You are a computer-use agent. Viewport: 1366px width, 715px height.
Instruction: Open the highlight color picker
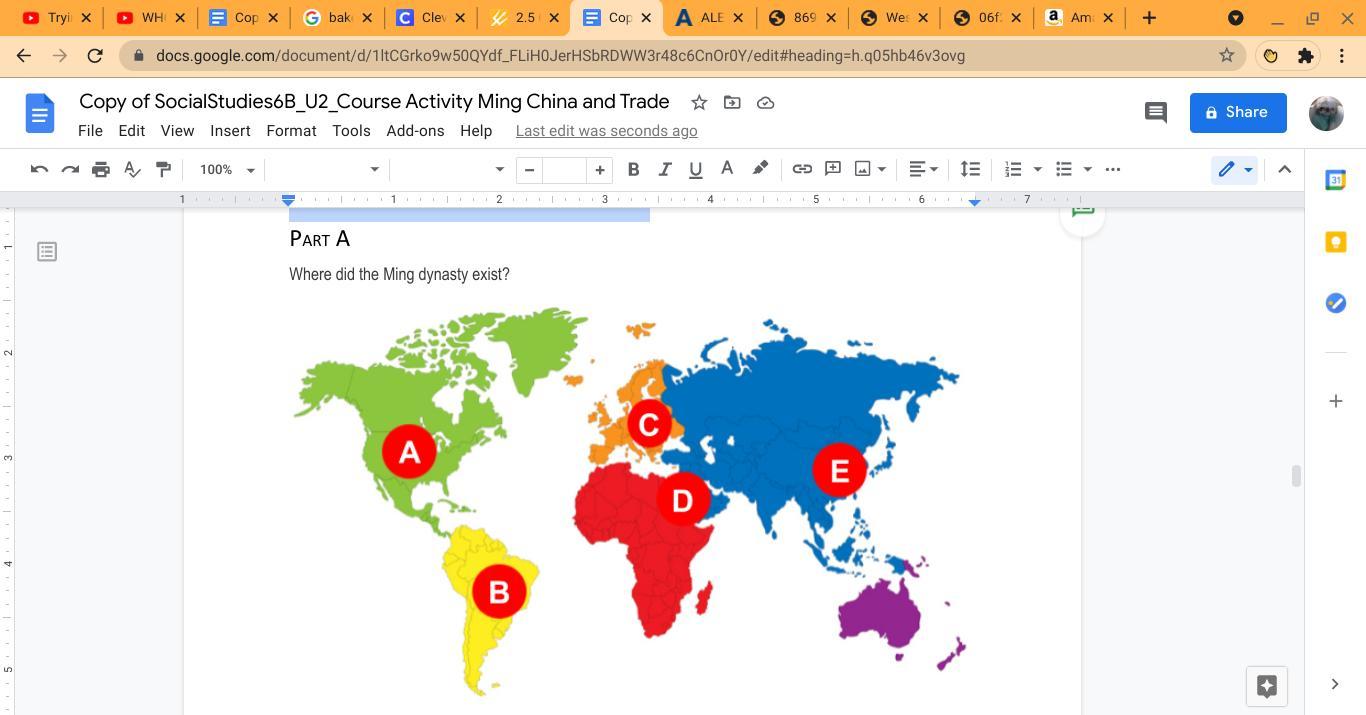(x=760, y=169)
